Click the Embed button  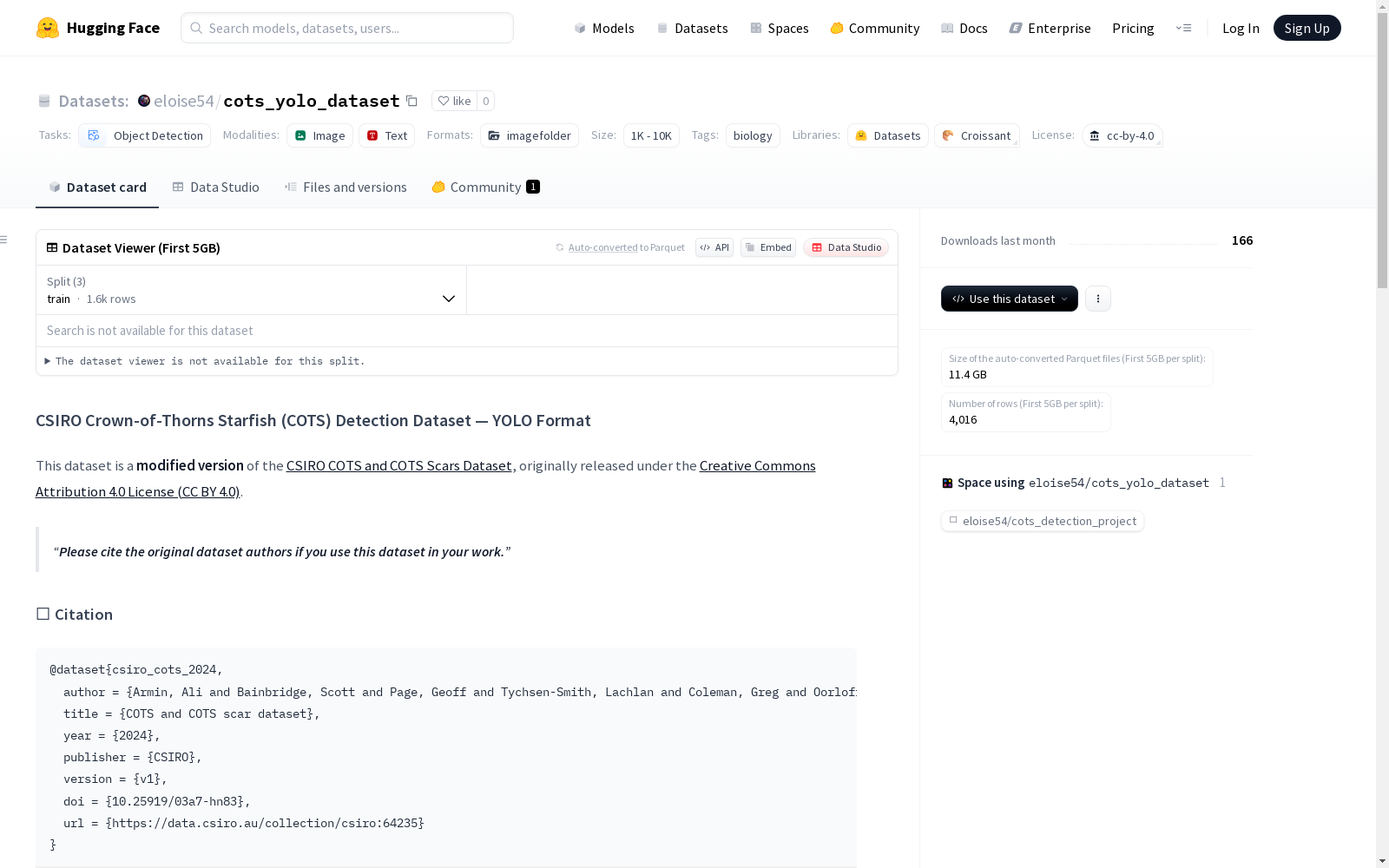click(x=768, y=247)
